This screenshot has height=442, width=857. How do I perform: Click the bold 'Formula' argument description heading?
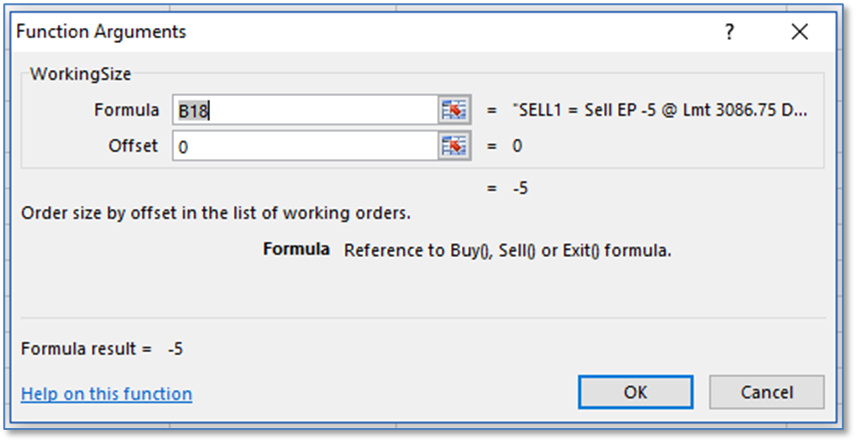coord(296,249)
